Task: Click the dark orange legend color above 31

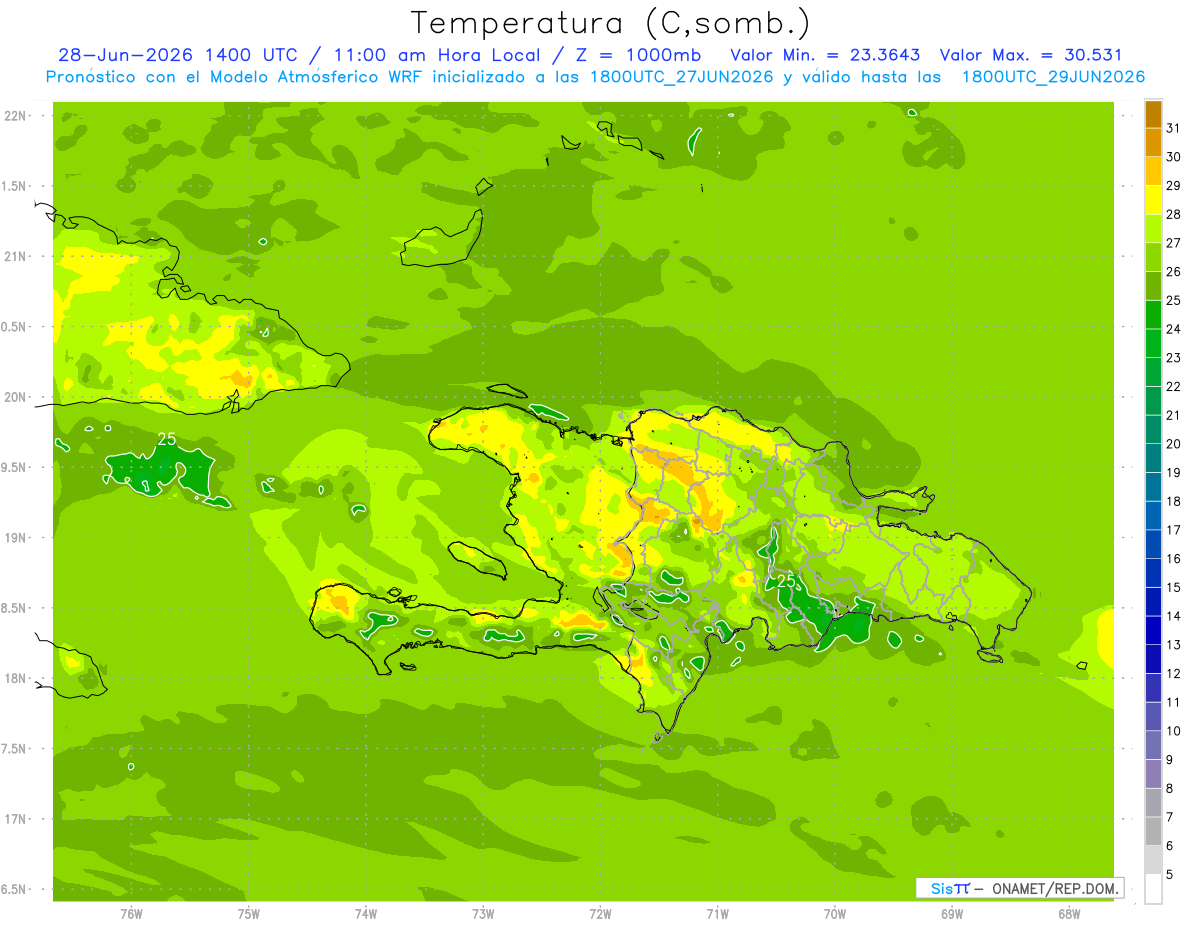Action: coord(1153,115)
